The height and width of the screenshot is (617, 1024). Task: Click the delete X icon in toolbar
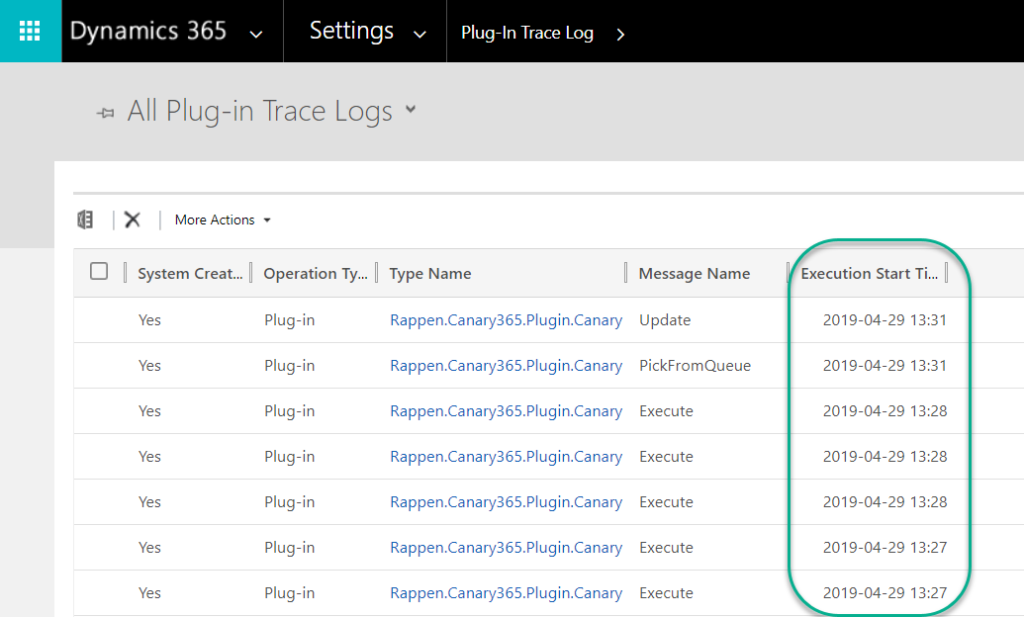point(132,220)
